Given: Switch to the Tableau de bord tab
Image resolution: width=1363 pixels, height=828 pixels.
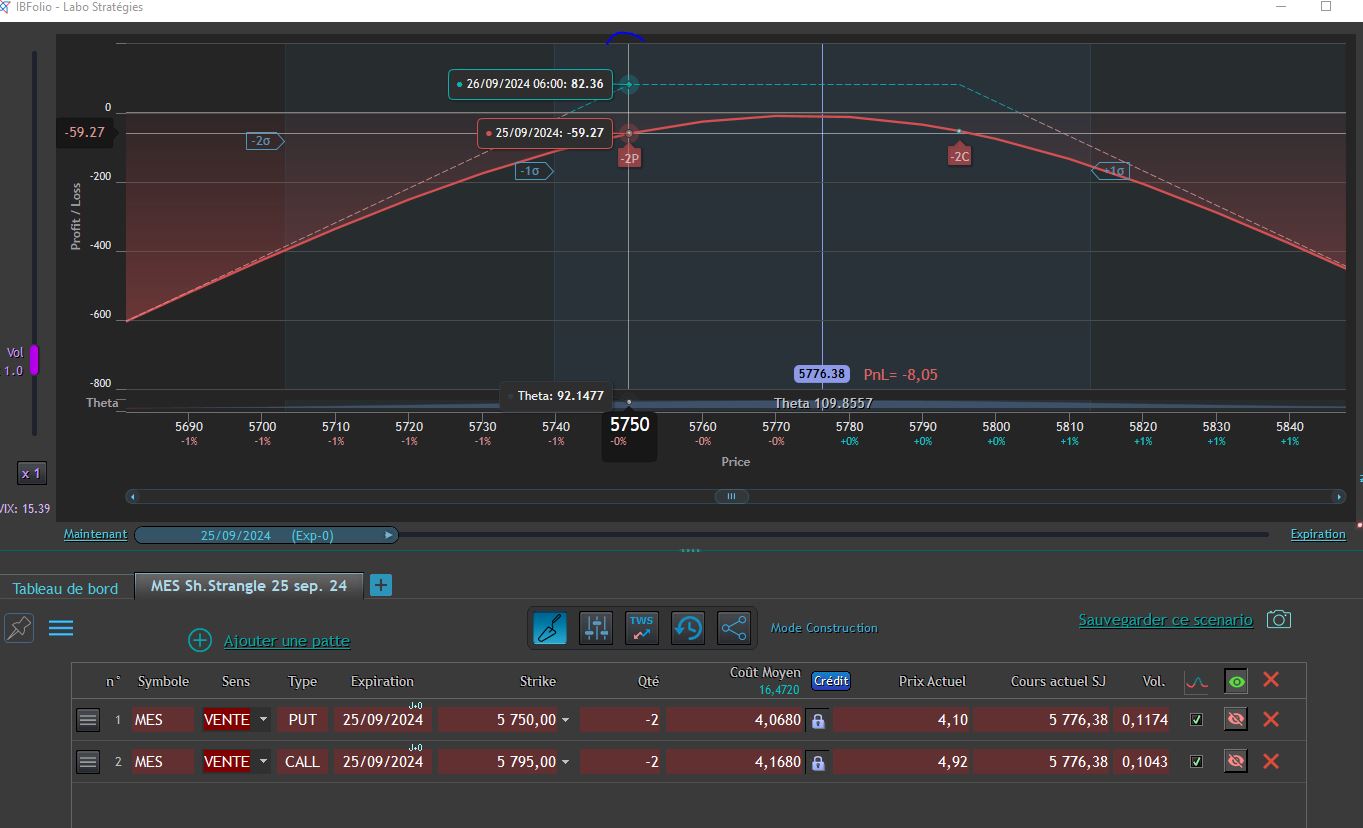Looking at the screenshot, I should pyautogui.click(x=65, y=588).
